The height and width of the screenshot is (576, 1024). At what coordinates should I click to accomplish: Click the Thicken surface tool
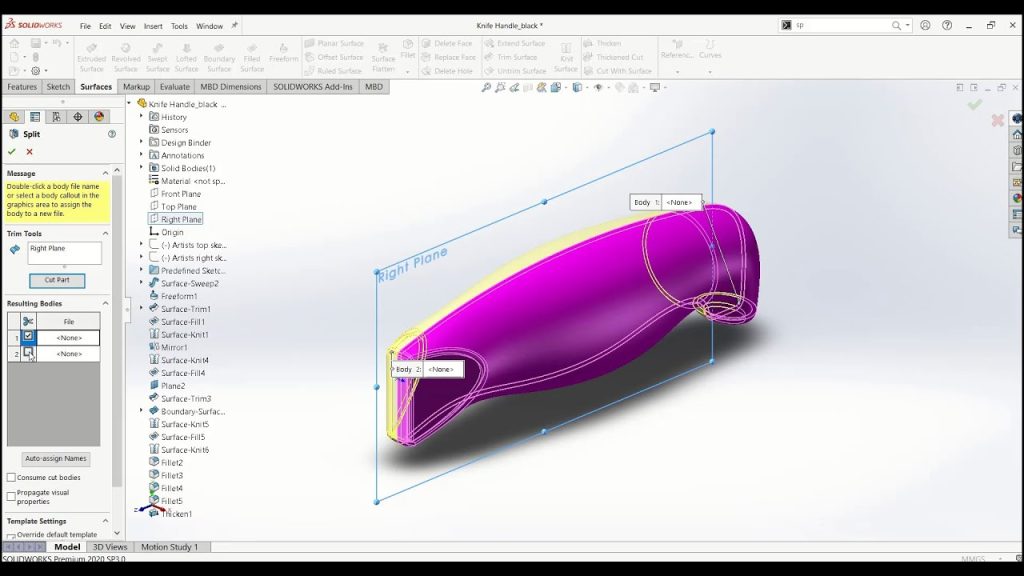[602, 43]
